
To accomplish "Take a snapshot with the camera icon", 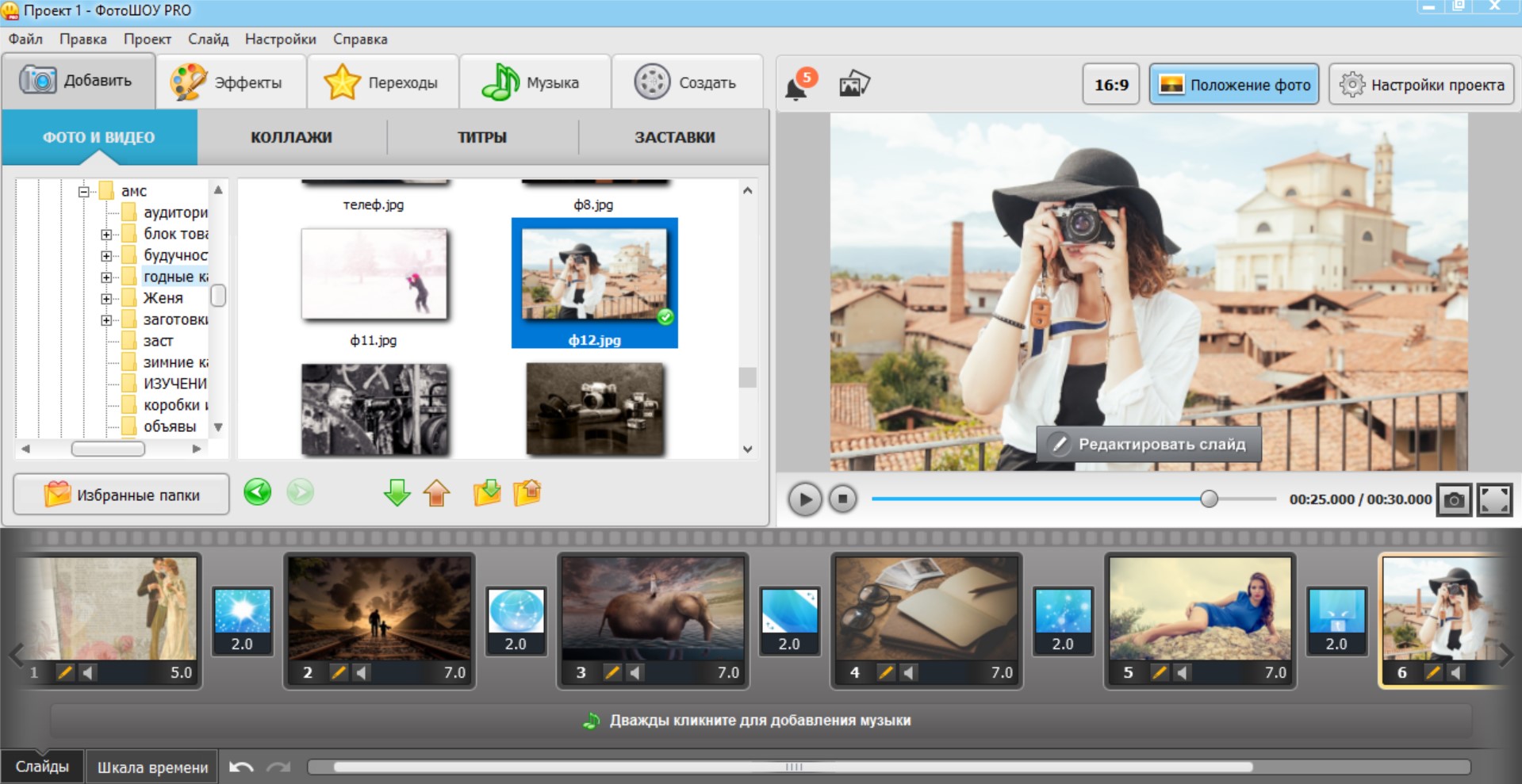I will point(1454,499).
